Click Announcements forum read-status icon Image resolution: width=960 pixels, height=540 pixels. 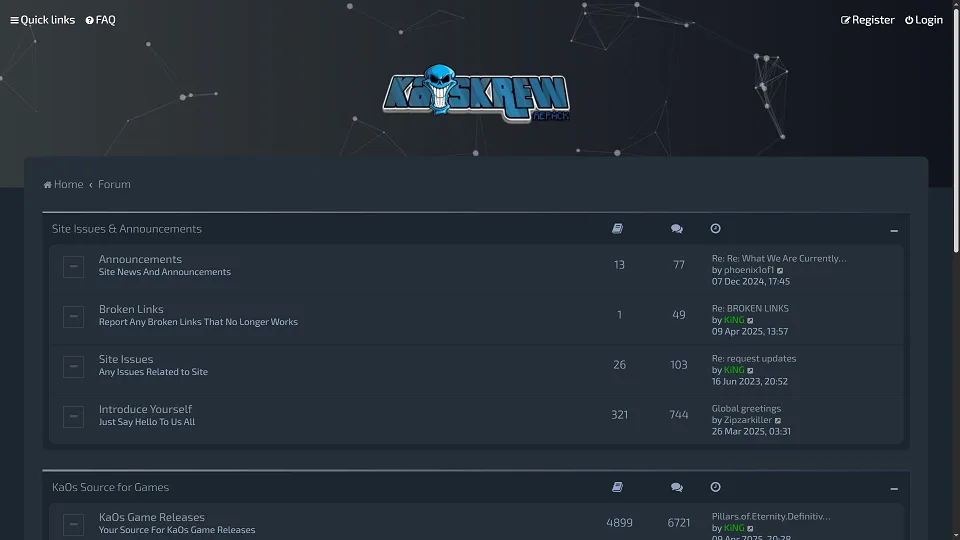73,266
